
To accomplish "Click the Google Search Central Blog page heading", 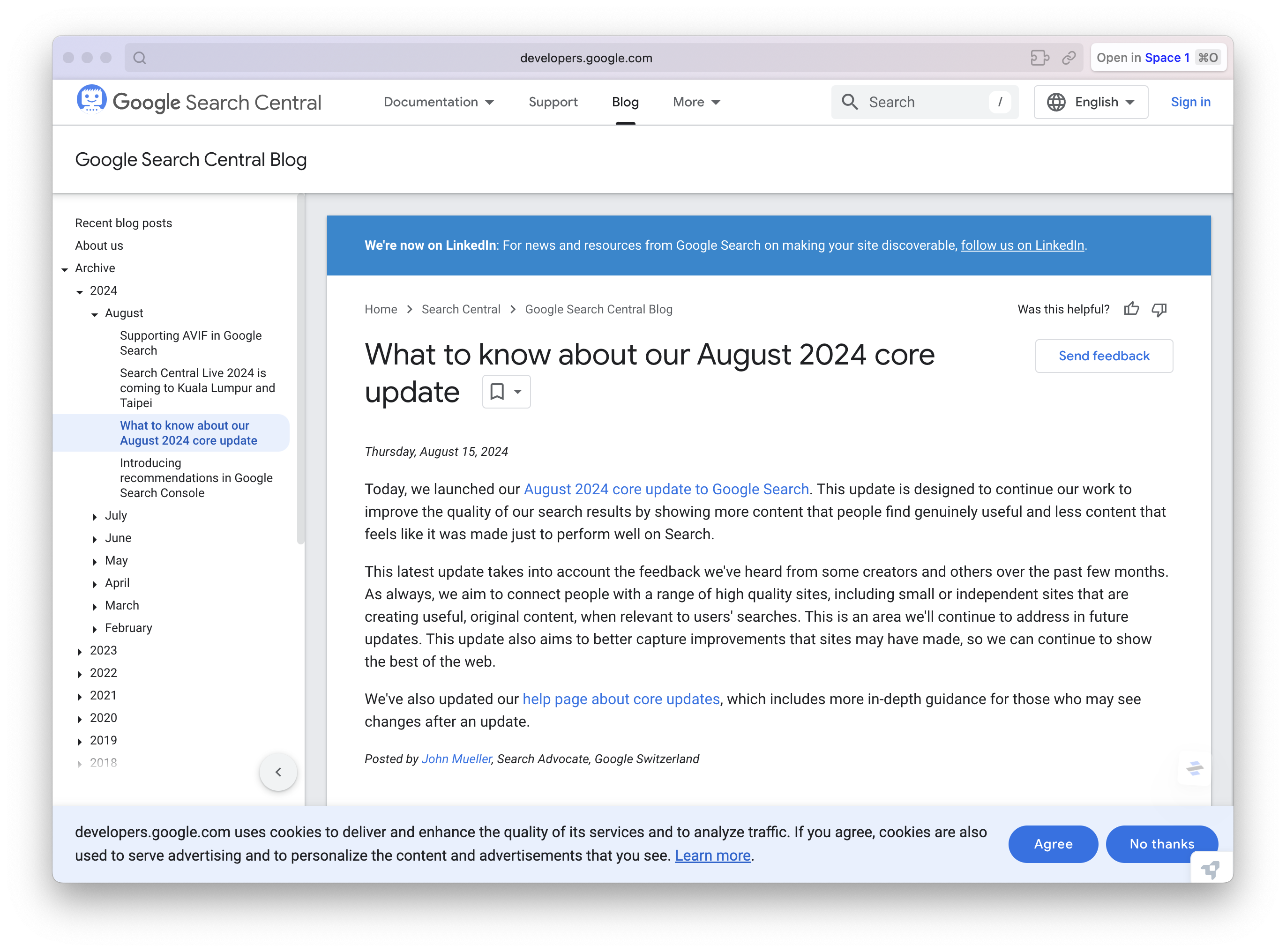I will point(191,160).
